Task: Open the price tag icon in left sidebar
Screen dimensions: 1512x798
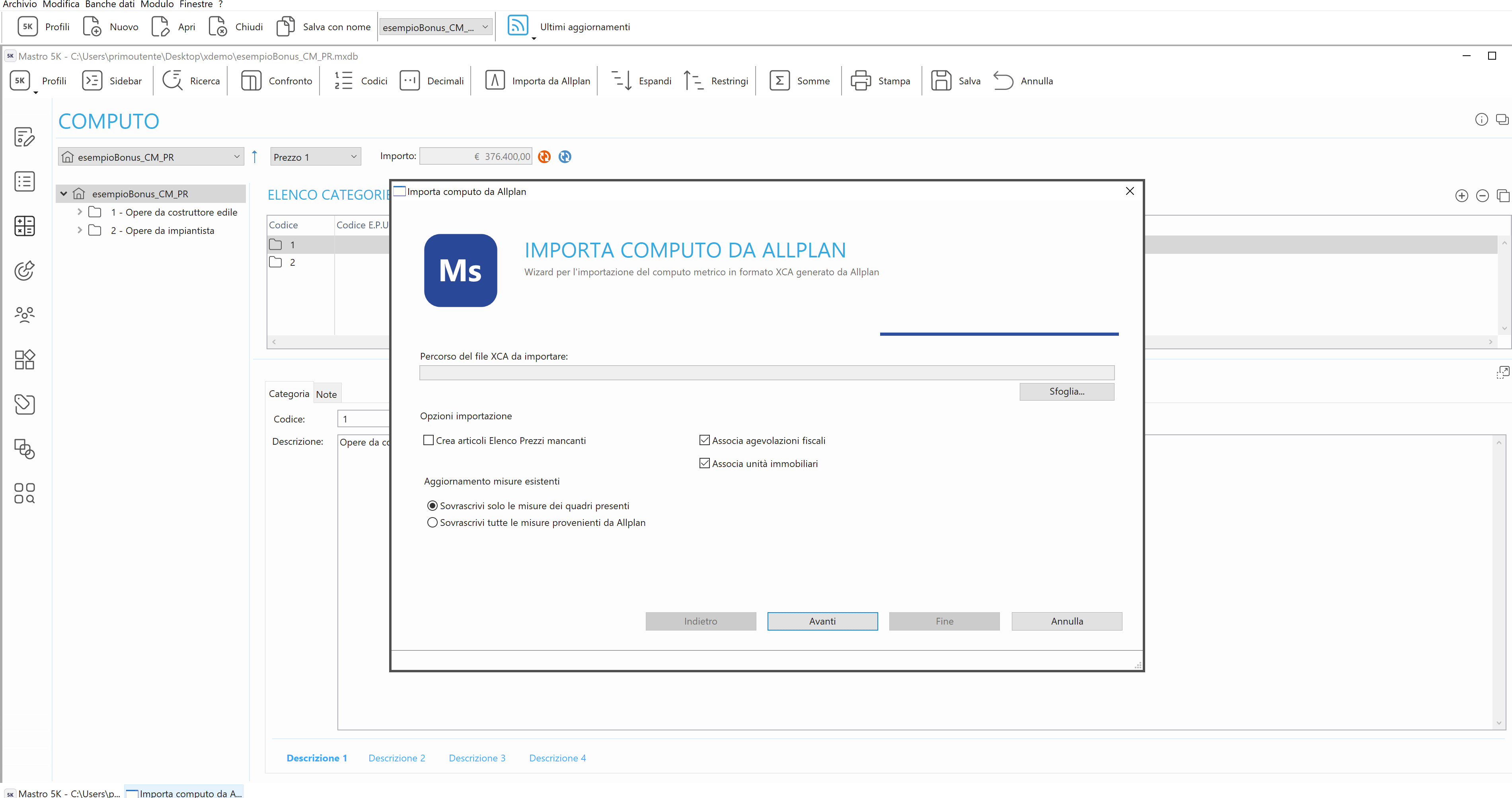Action: pos(25,404)
